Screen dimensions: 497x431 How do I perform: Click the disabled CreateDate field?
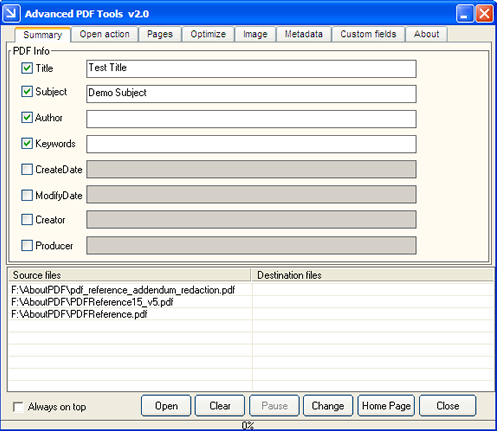tap(251, 169)
